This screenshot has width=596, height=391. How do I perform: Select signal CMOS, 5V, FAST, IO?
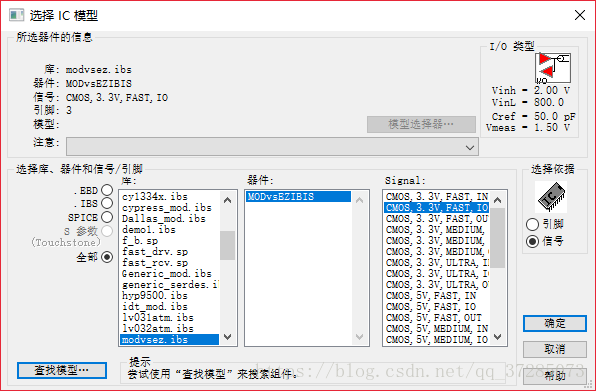tap(436, 307)
